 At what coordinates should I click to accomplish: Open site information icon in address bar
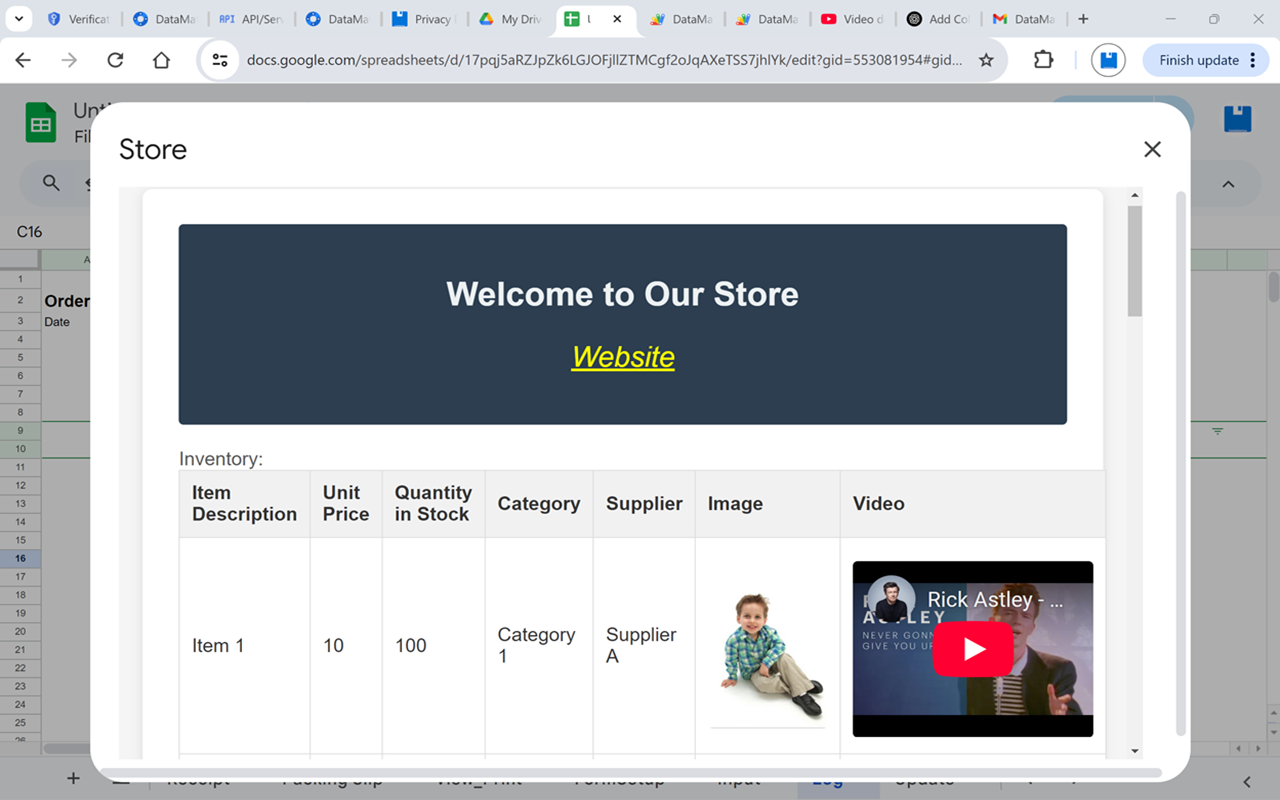(x=219, y=60)
